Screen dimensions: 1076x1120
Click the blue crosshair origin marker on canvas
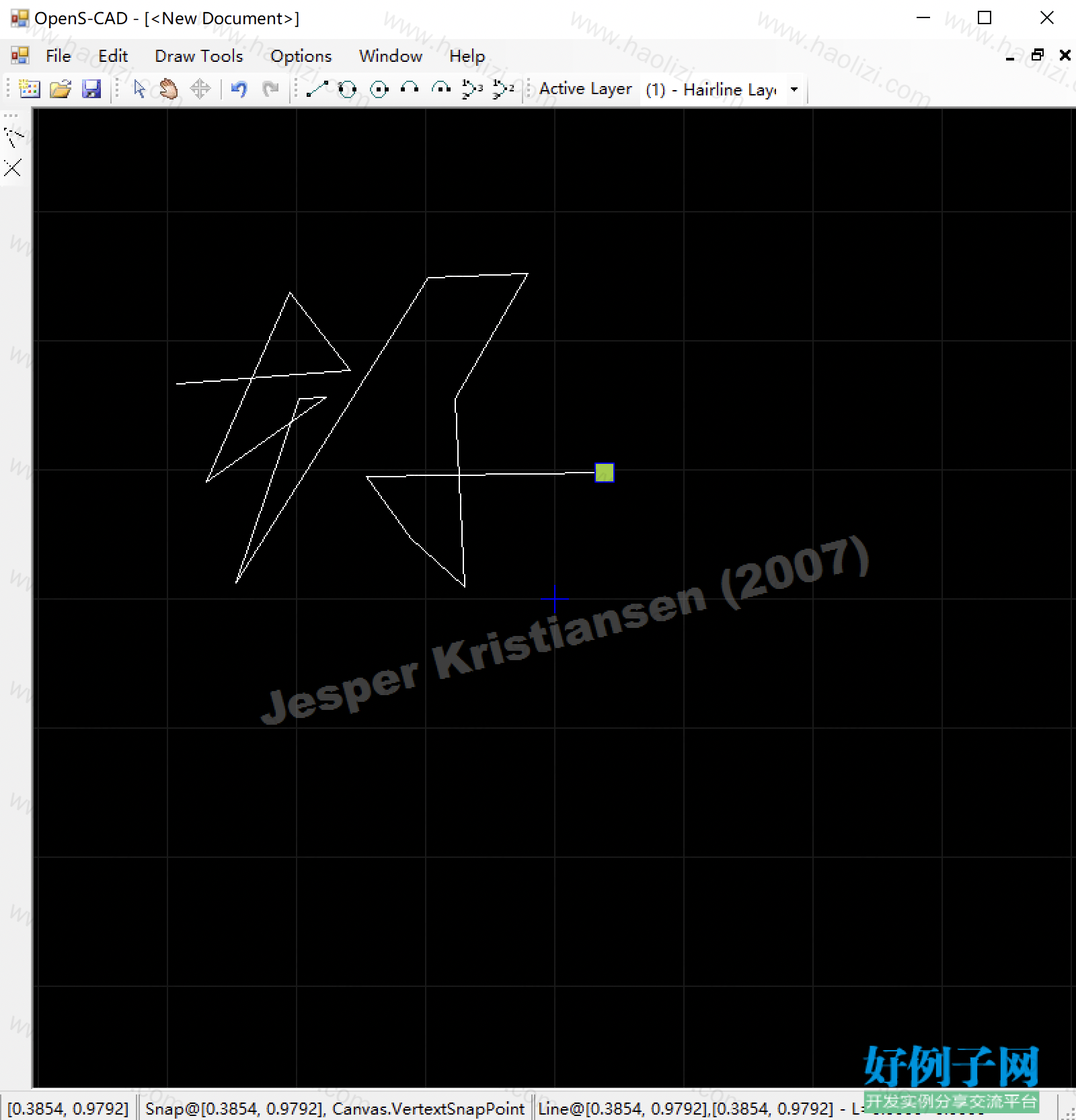[x=555, y=598]
